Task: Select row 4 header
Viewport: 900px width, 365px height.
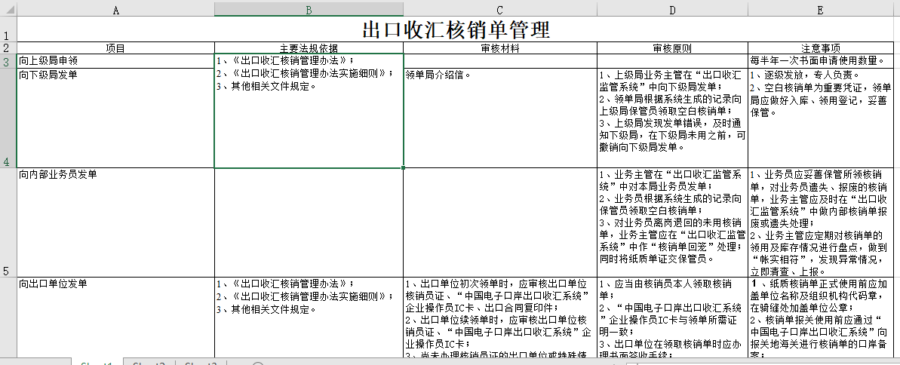Action: [x=8, y=118]
